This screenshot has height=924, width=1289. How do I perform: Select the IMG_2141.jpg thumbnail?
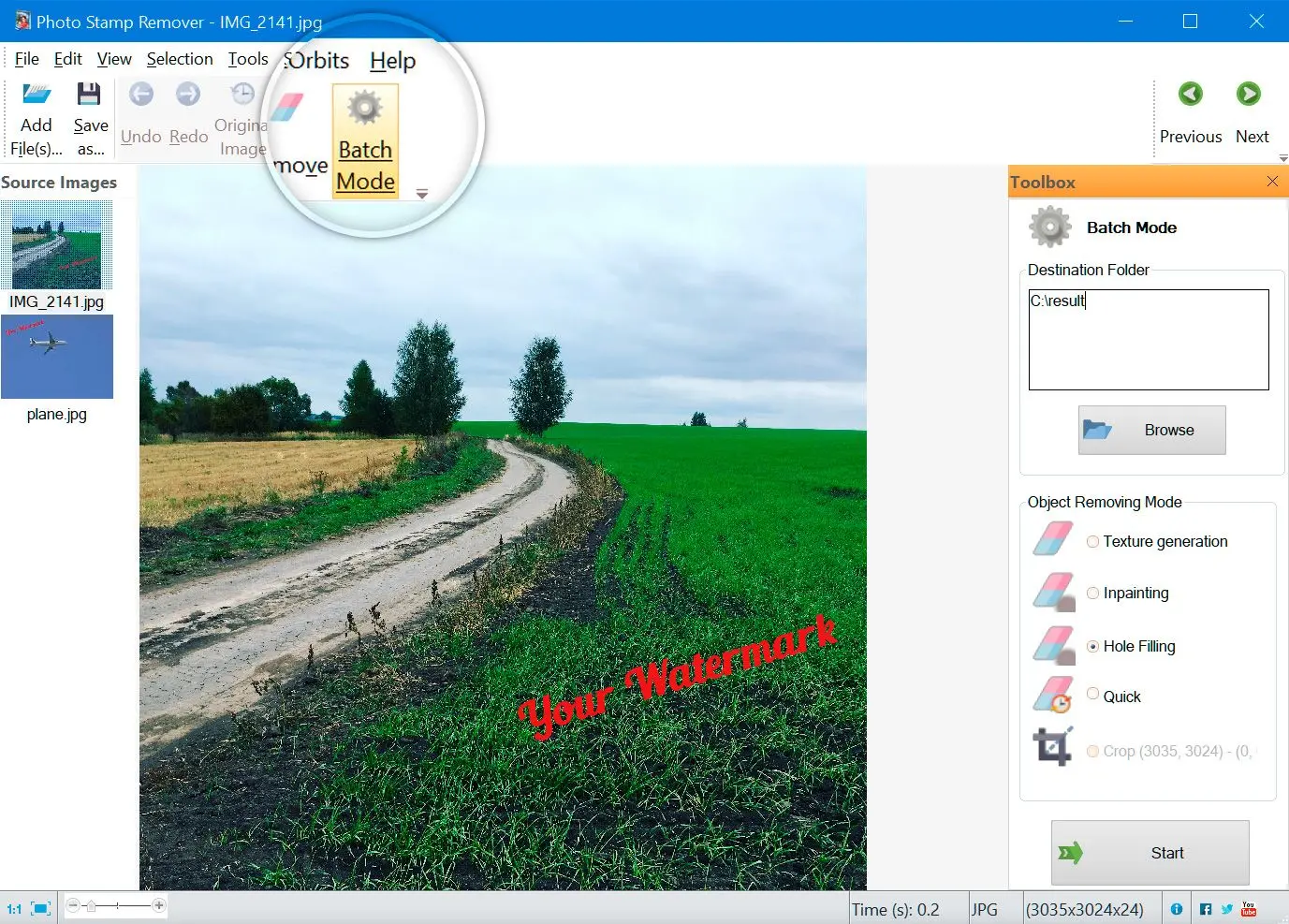point(56,244)
